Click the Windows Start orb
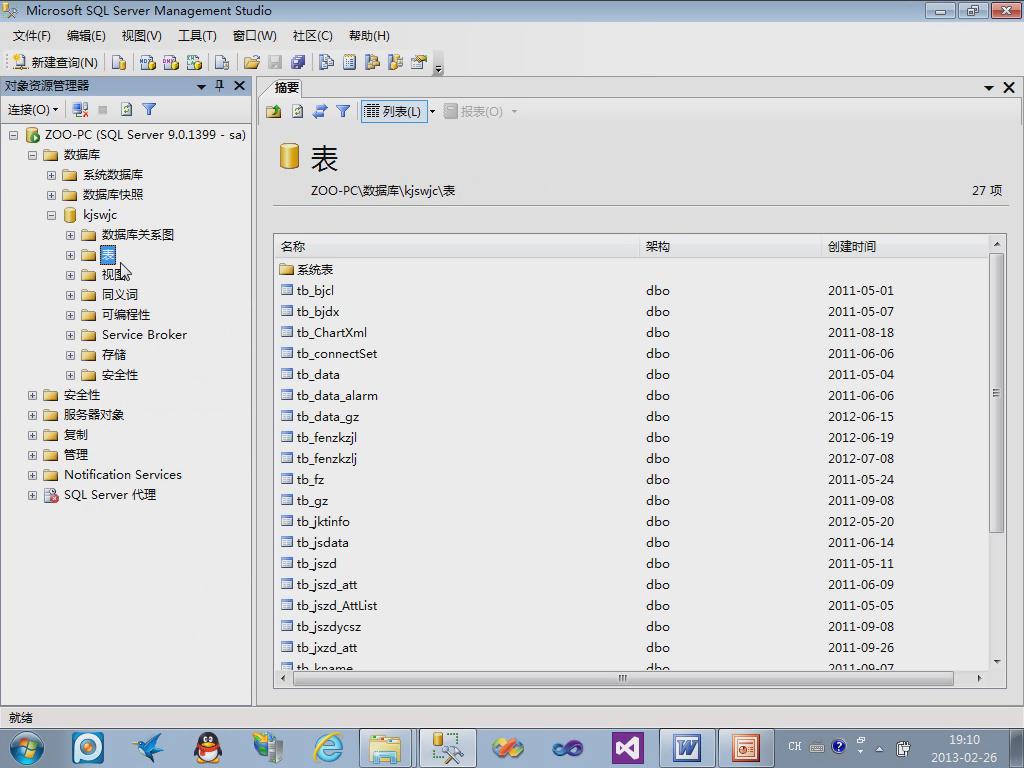The width and height of the screenshot is (1024, 768). pos(27,748)
